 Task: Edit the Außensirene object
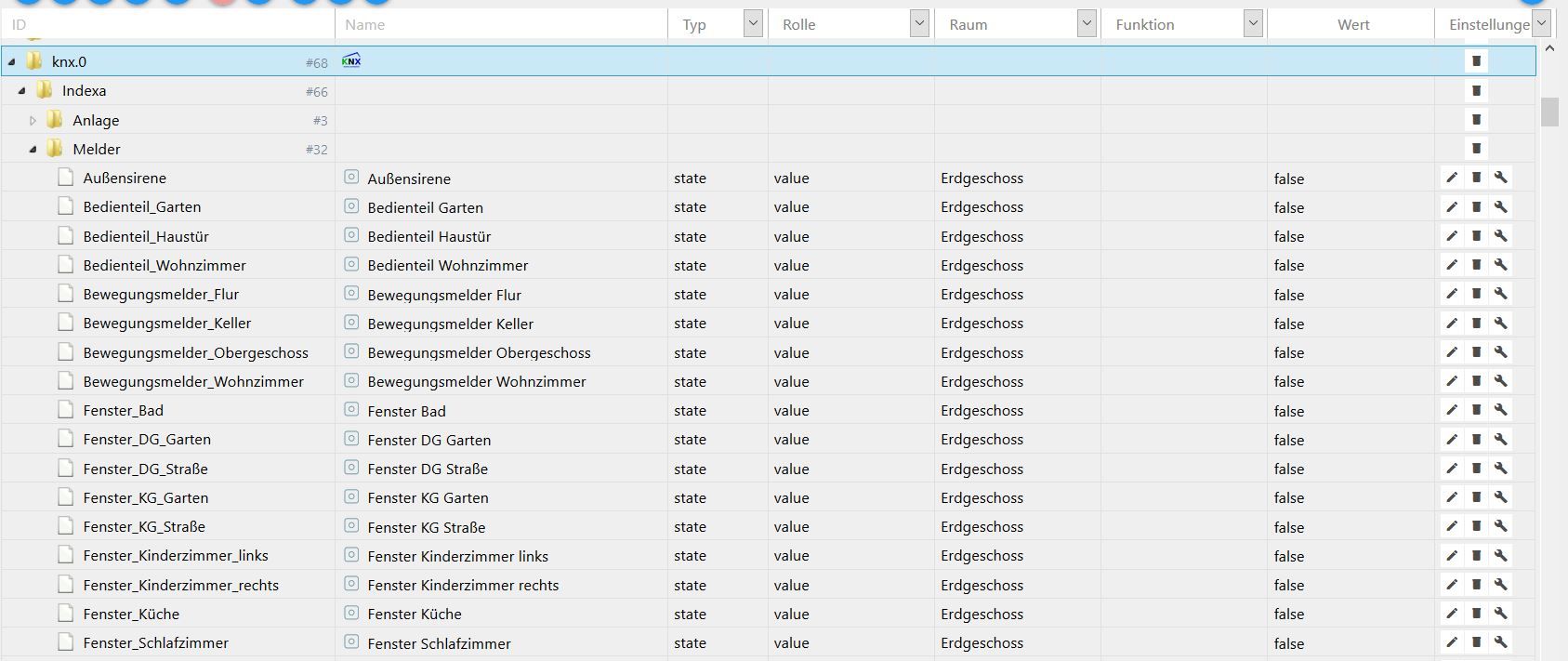click(1451, 178)
